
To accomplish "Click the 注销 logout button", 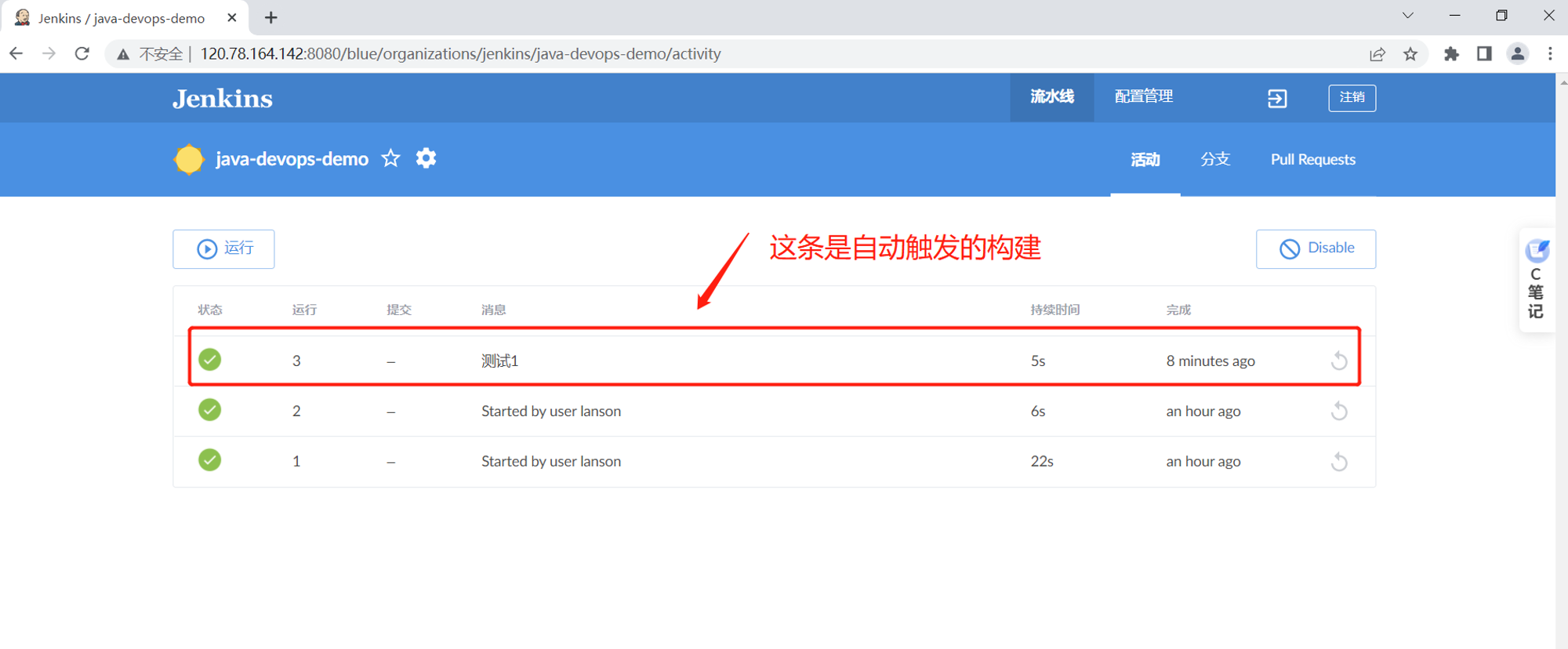I will (1352, 98).
